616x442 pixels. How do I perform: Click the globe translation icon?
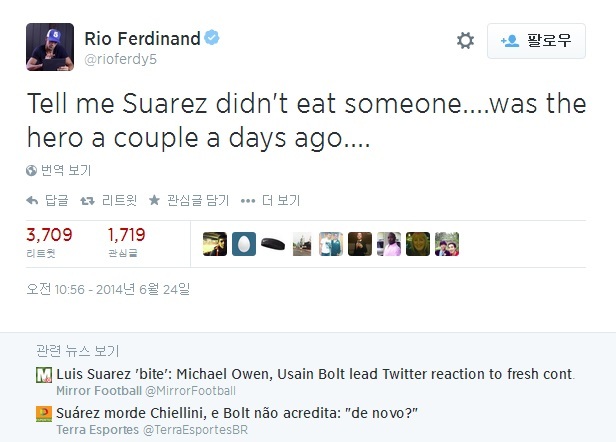(x=31, y=170)
